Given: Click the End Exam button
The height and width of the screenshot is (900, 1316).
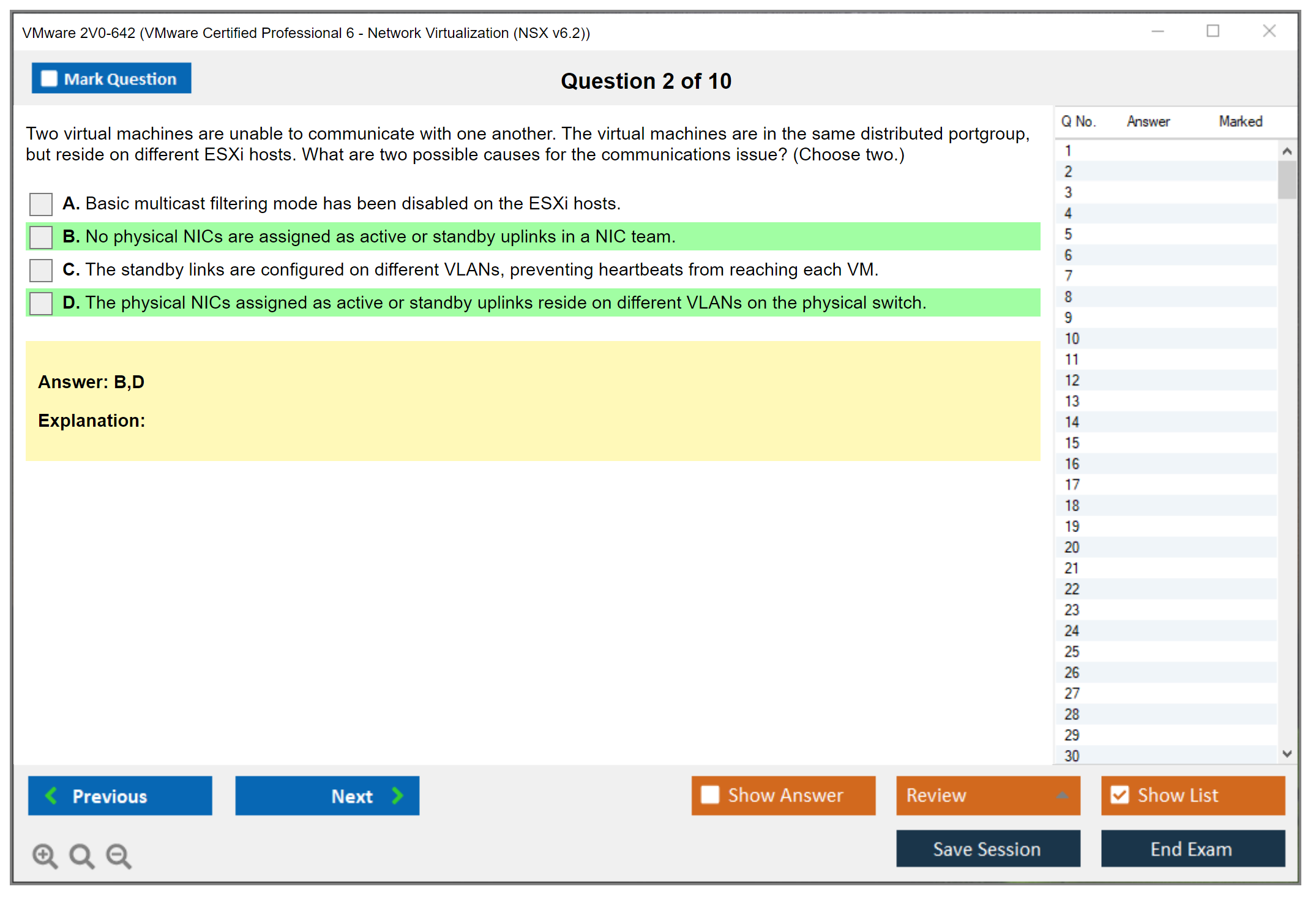Looking at the screenshot, I should 1192,849.
